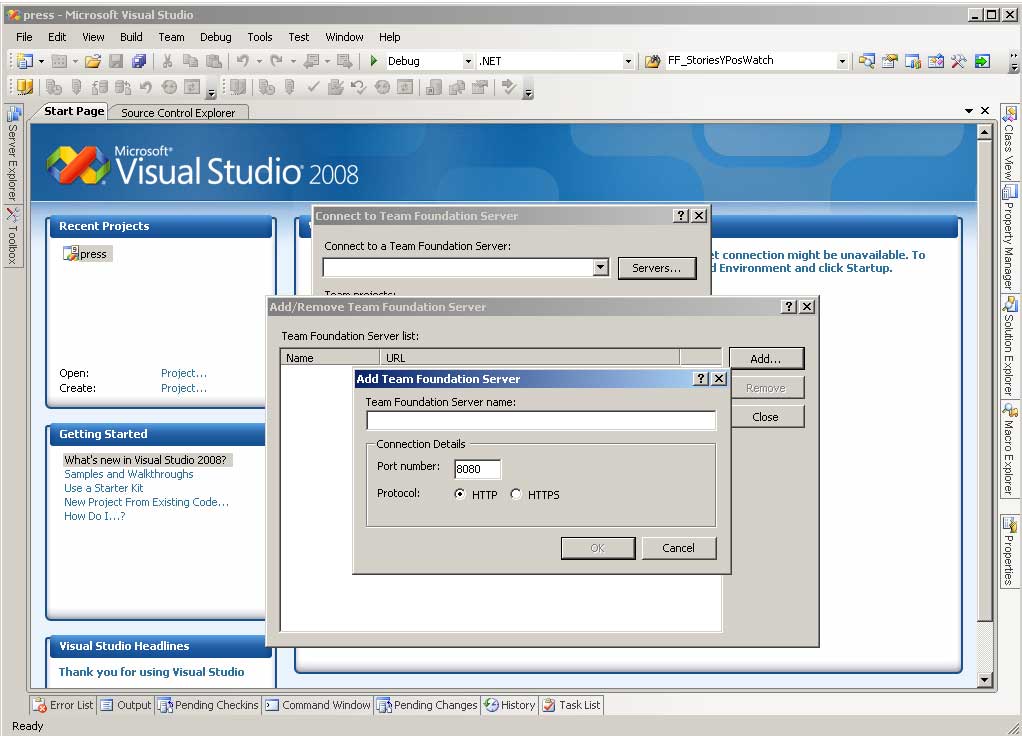Open the Task List bottom tab
The image size is (1022, 736).
click(572, 705)
